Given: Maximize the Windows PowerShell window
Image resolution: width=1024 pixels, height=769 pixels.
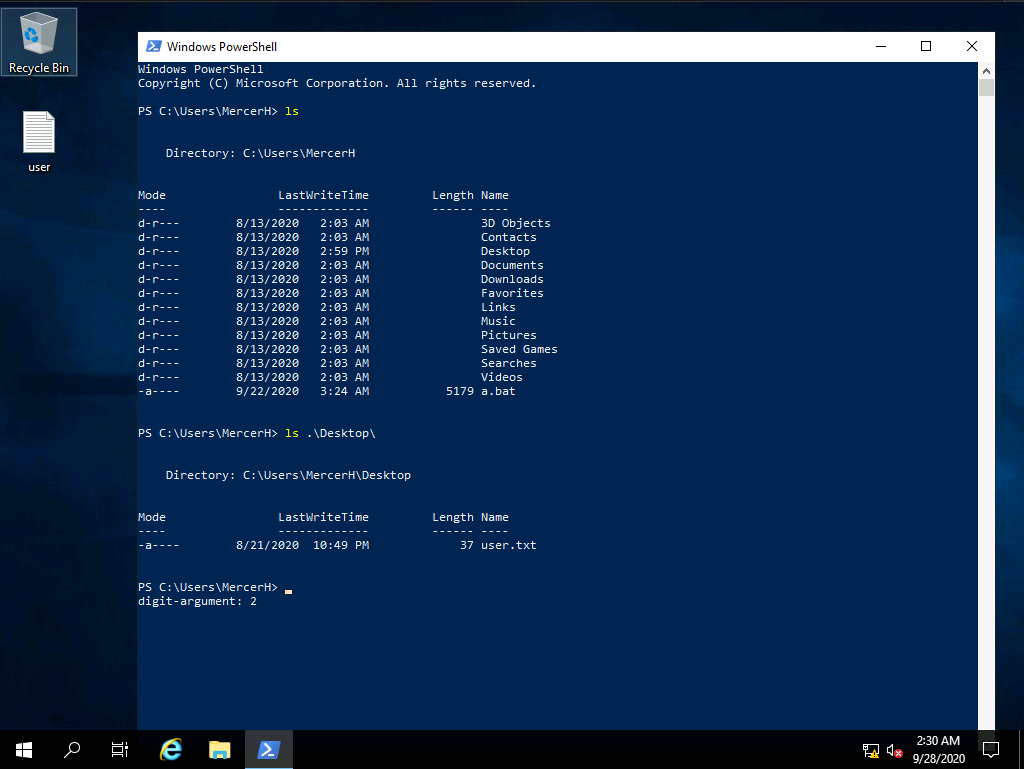Looking at the screenshot, I should 926,46.
